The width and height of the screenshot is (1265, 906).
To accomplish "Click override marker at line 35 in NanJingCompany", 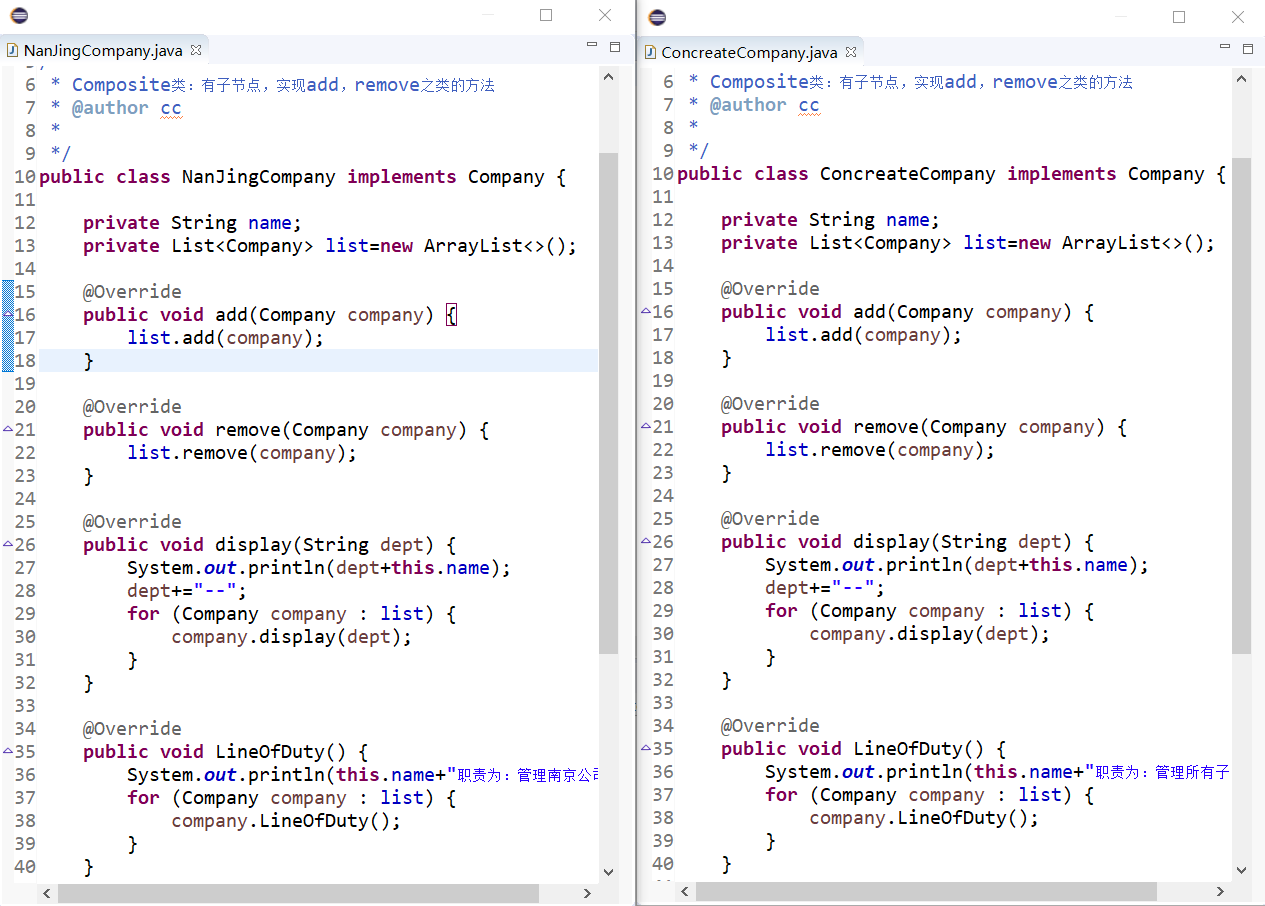I will tap(8, 751).
